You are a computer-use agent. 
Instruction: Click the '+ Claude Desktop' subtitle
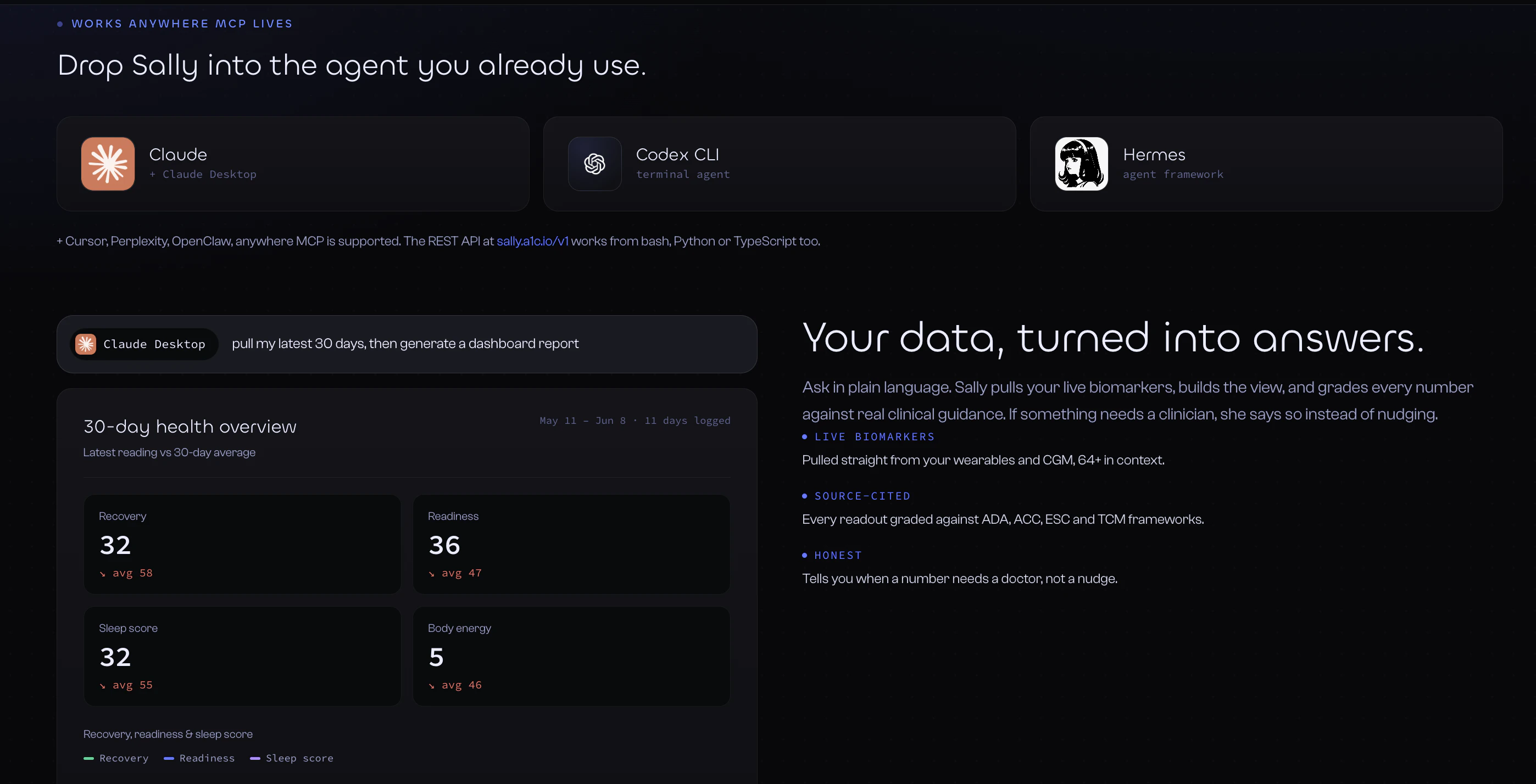pyautogui.click(x=203, y=174)
